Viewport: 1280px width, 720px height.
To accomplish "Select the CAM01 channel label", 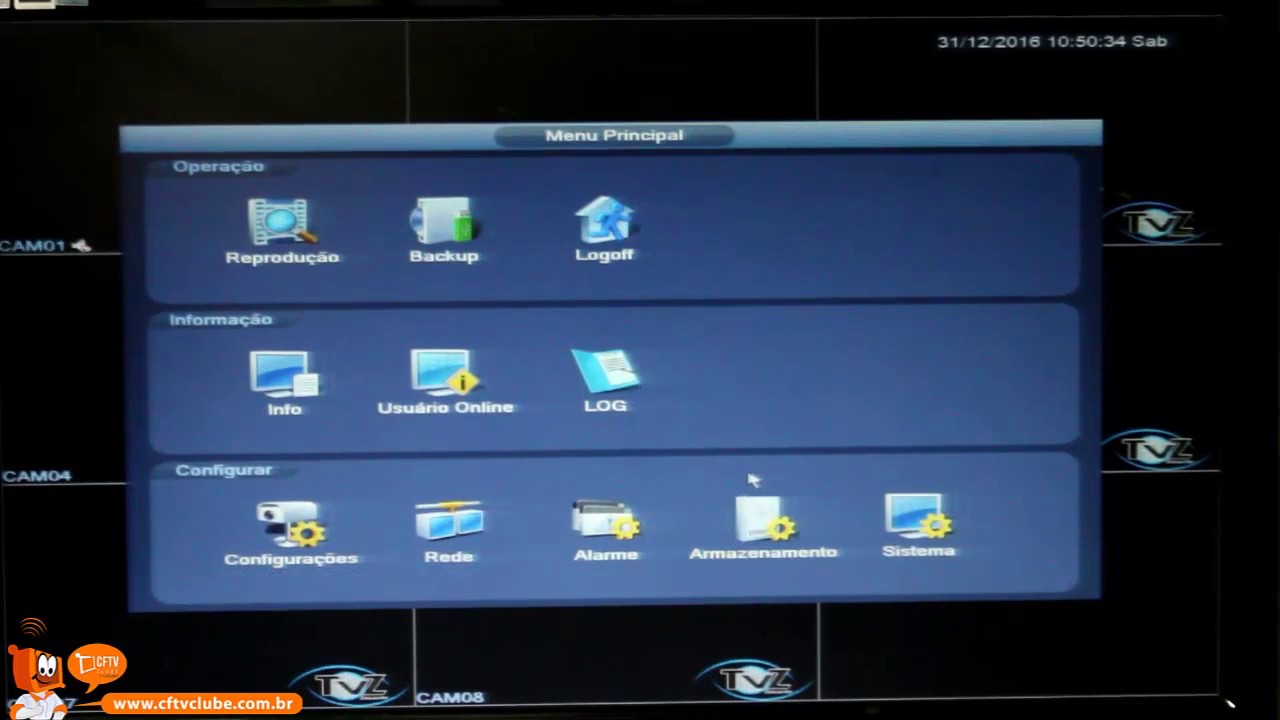I will coord(33,246).
